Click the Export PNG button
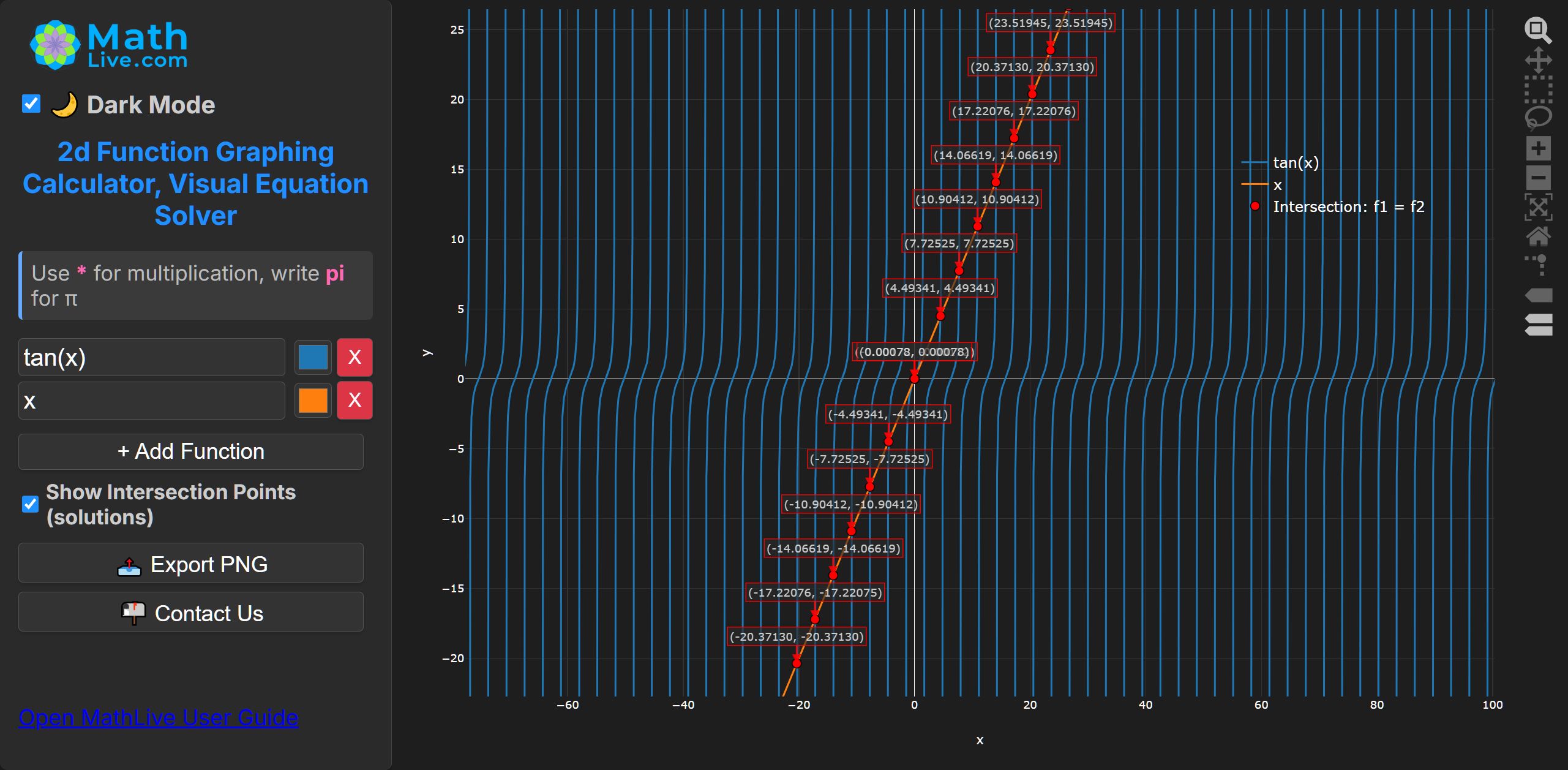1568x770 pixels. 191,564
